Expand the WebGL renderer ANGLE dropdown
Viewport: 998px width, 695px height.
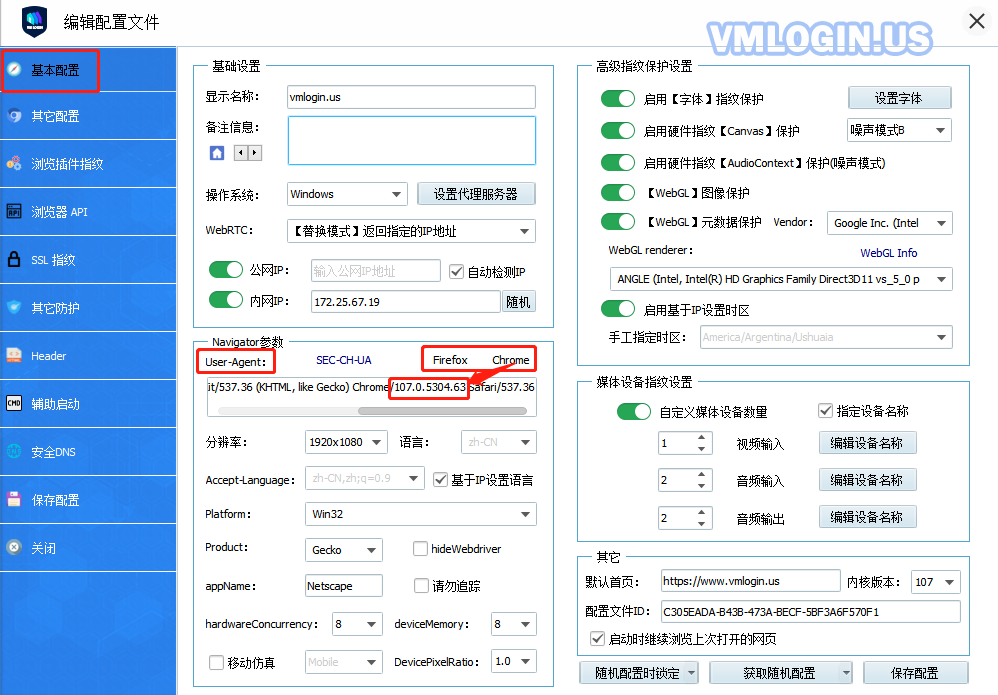[781, 279]
